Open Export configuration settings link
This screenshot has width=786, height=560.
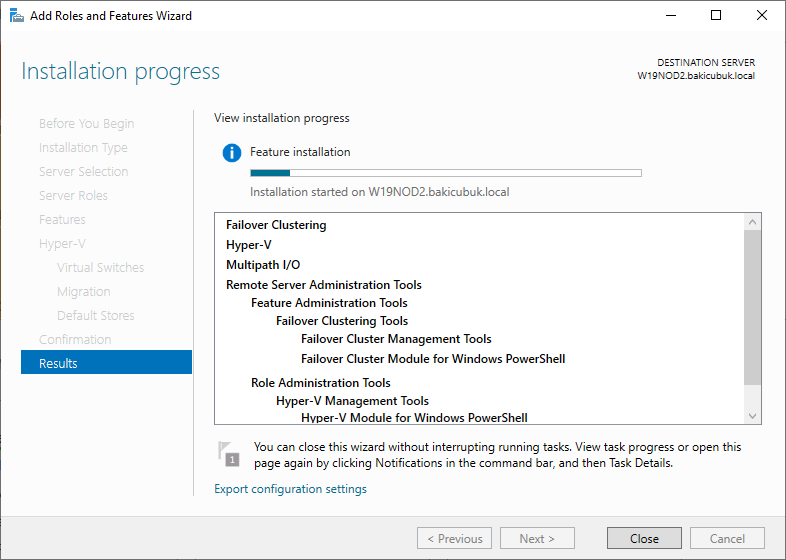tap(290, 489)
